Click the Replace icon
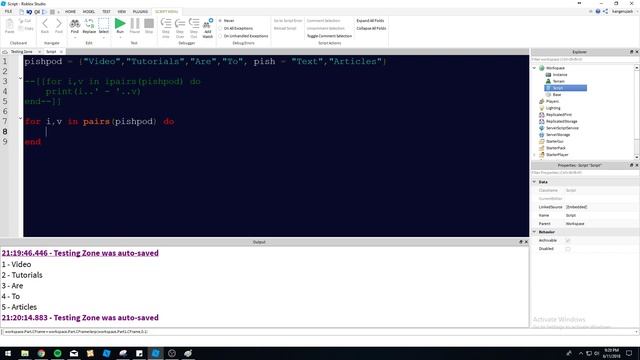The width and height of the screenshot is (640, 360). (89, 24)
